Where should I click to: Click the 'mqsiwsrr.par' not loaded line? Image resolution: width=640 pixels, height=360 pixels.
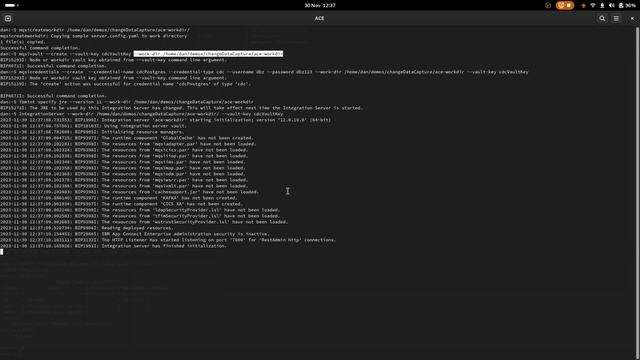124,180
